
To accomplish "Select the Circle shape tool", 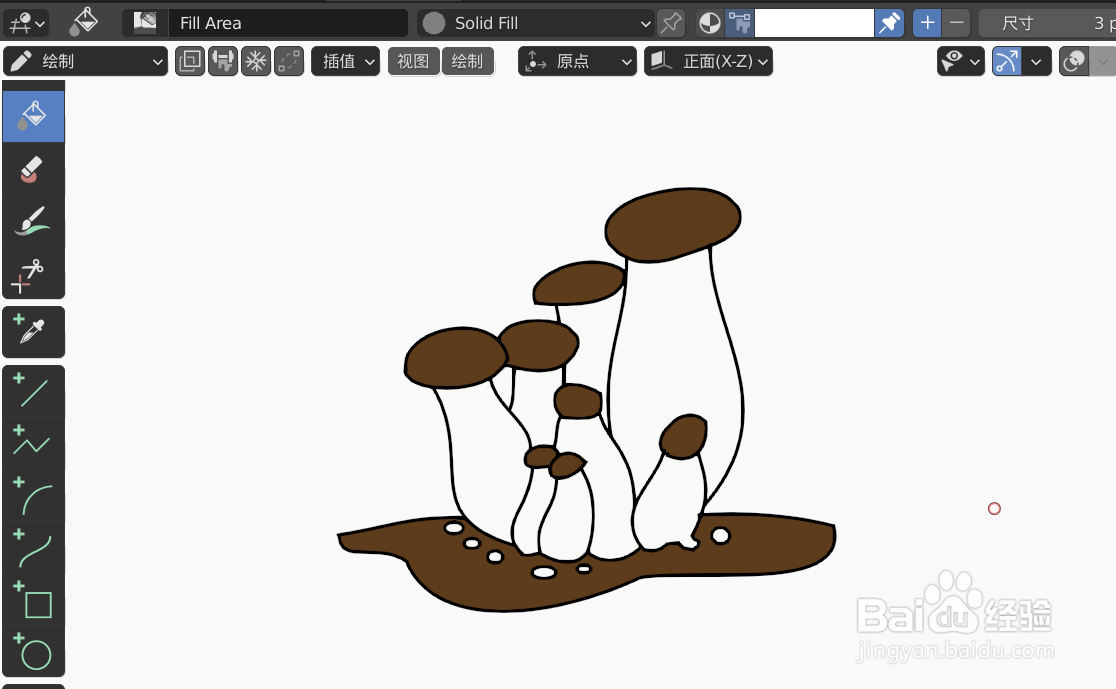I will click(x=33, y=653).
